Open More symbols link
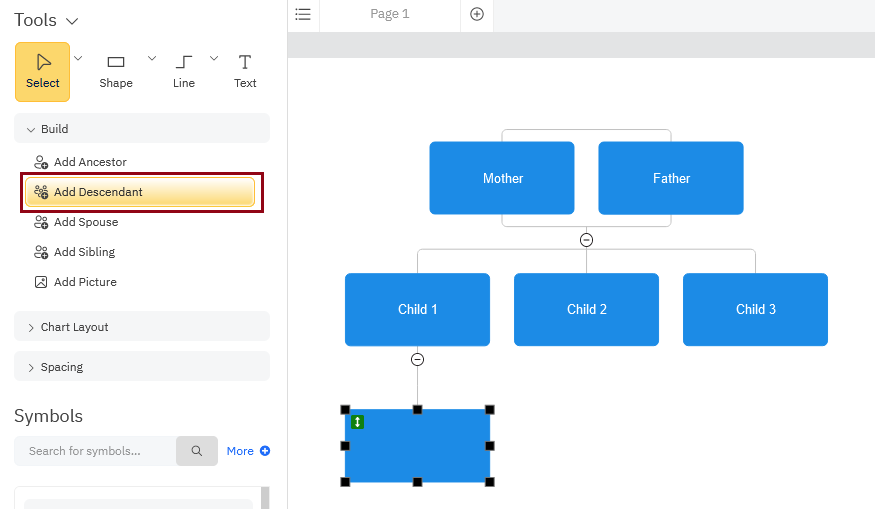 (x=248, y=451)
